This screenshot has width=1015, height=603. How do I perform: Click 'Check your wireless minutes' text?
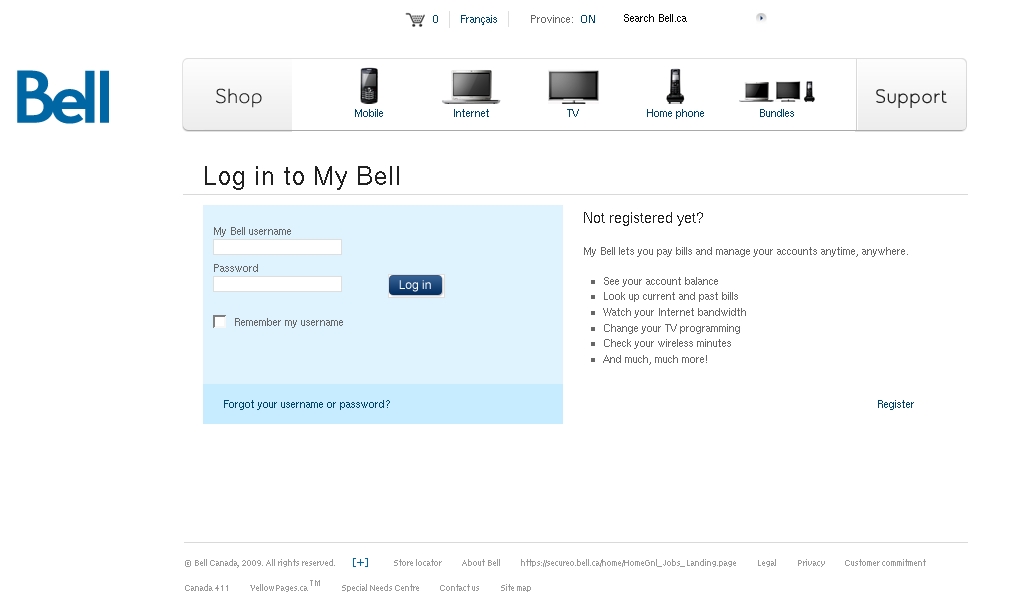coord(667,343)
